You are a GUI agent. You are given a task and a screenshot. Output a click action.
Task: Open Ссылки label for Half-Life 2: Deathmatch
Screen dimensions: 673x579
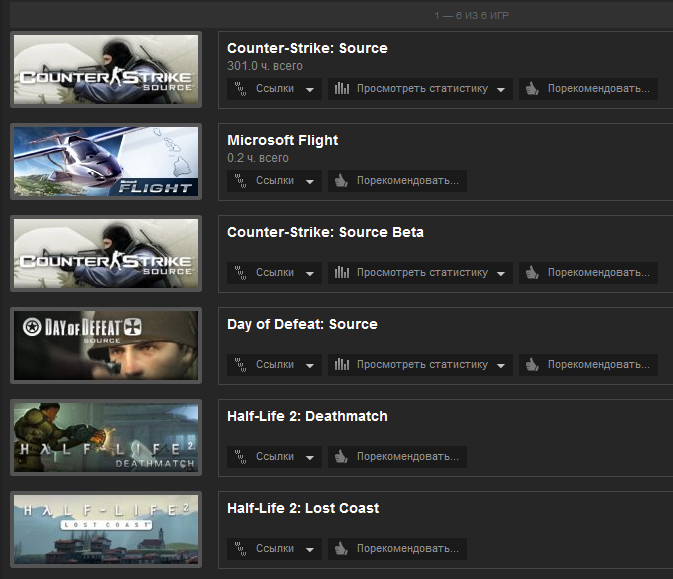coord(275,456)
